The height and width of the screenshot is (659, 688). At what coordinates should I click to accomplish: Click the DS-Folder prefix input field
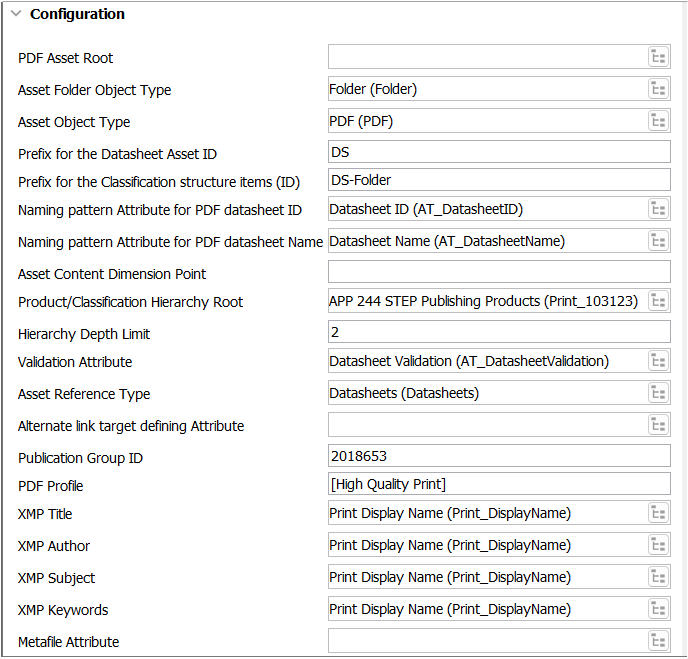click(x=498, y=180)
